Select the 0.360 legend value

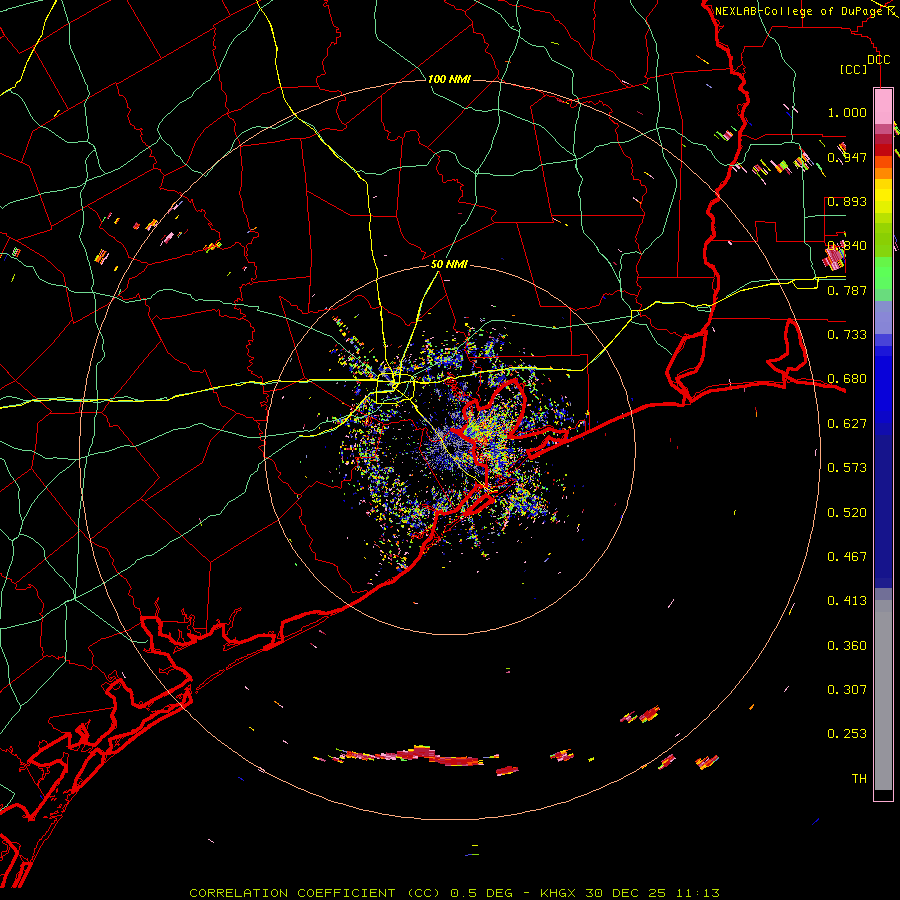[x=847, y=646]
